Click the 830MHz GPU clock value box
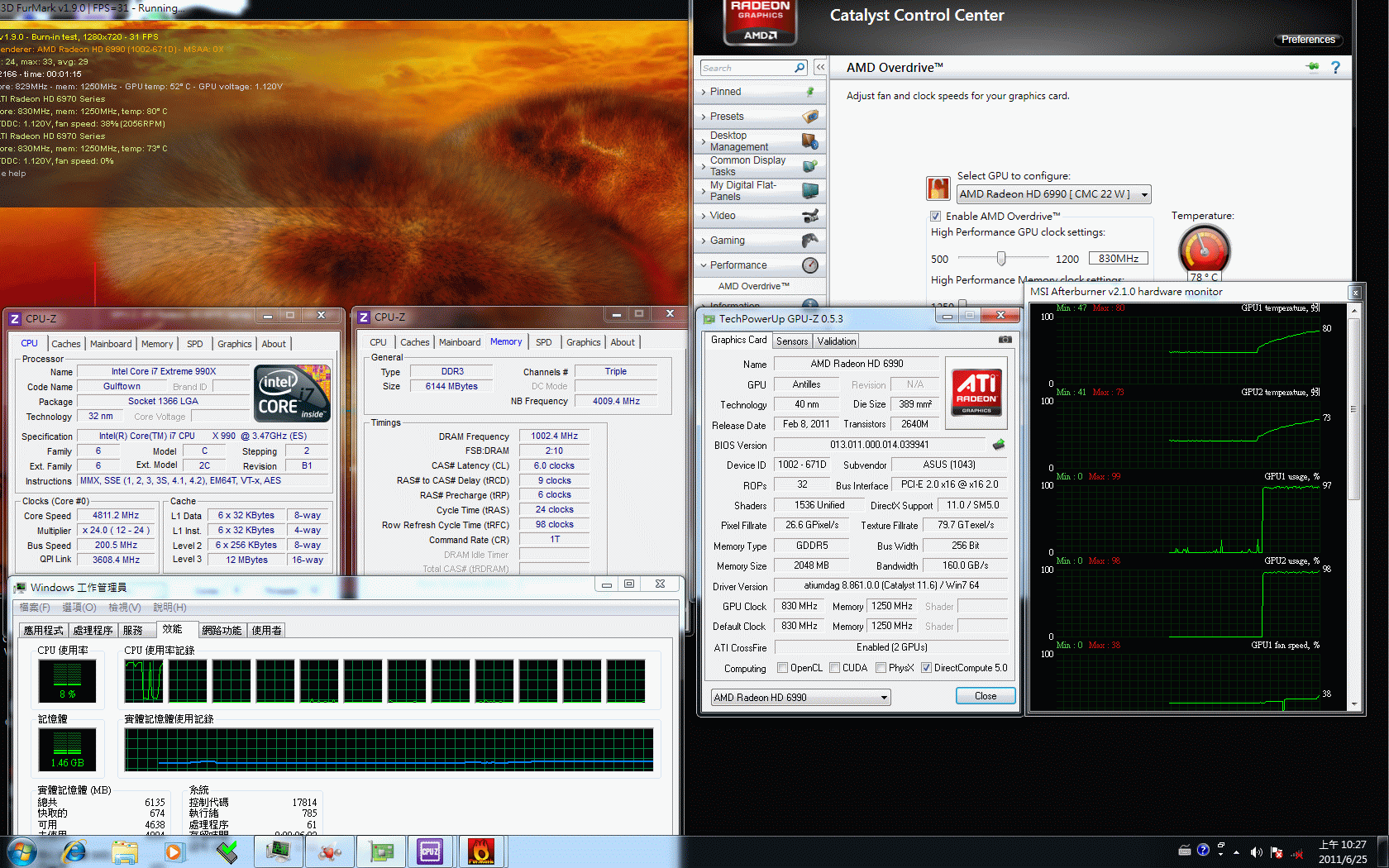 tap(1118, 259)
